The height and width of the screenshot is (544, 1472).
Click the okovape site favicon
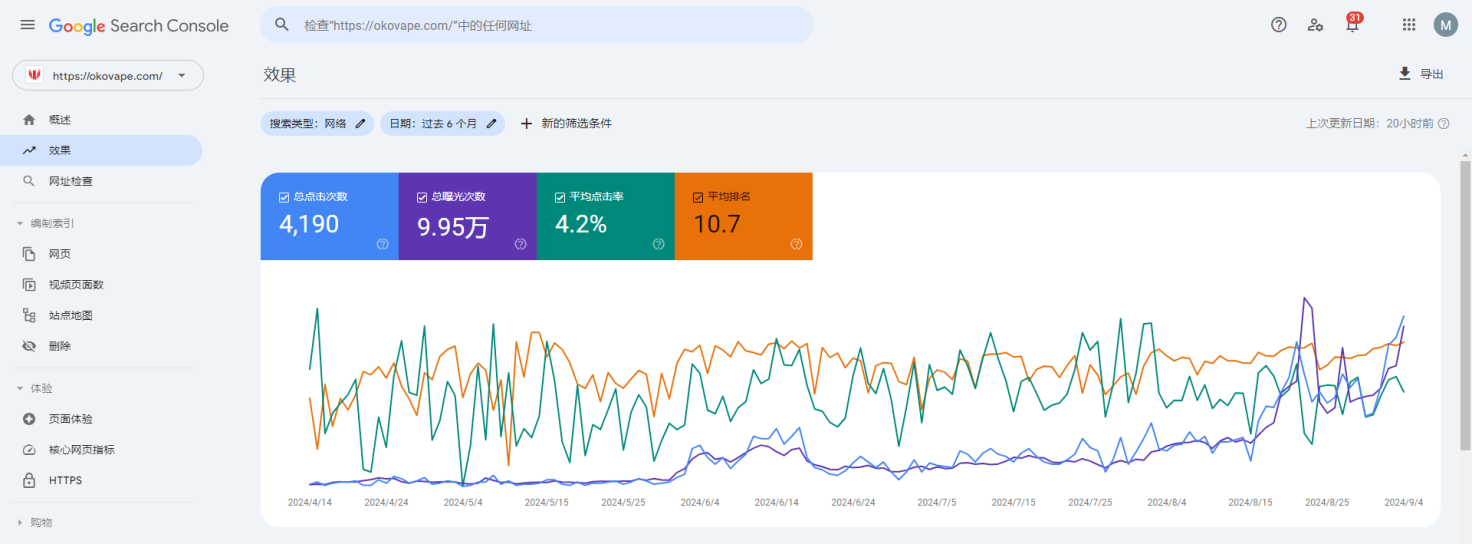[x=34, y=75]
